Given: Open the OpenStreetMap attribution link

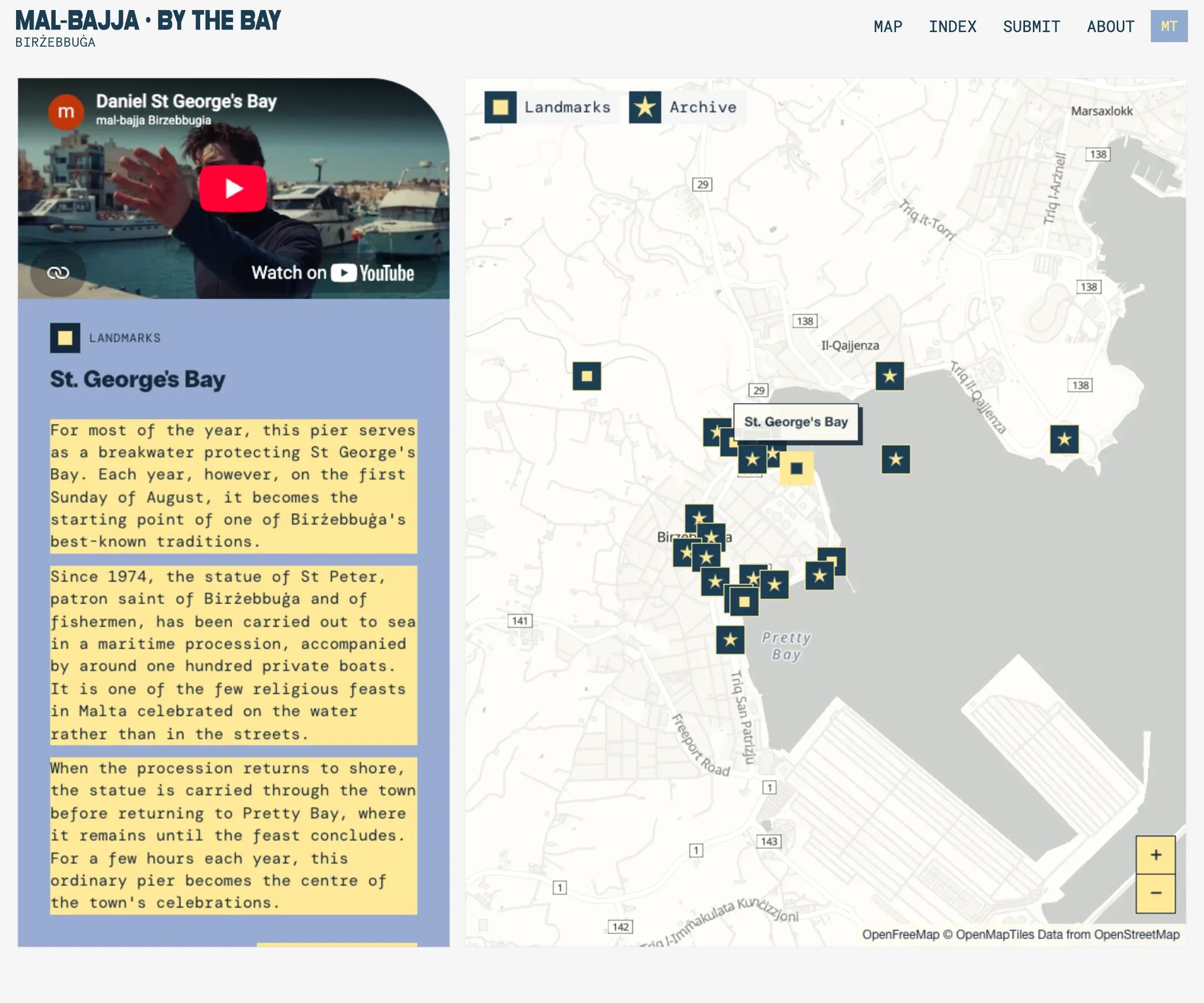Looking at the screenshot, I should point(1136,934).
